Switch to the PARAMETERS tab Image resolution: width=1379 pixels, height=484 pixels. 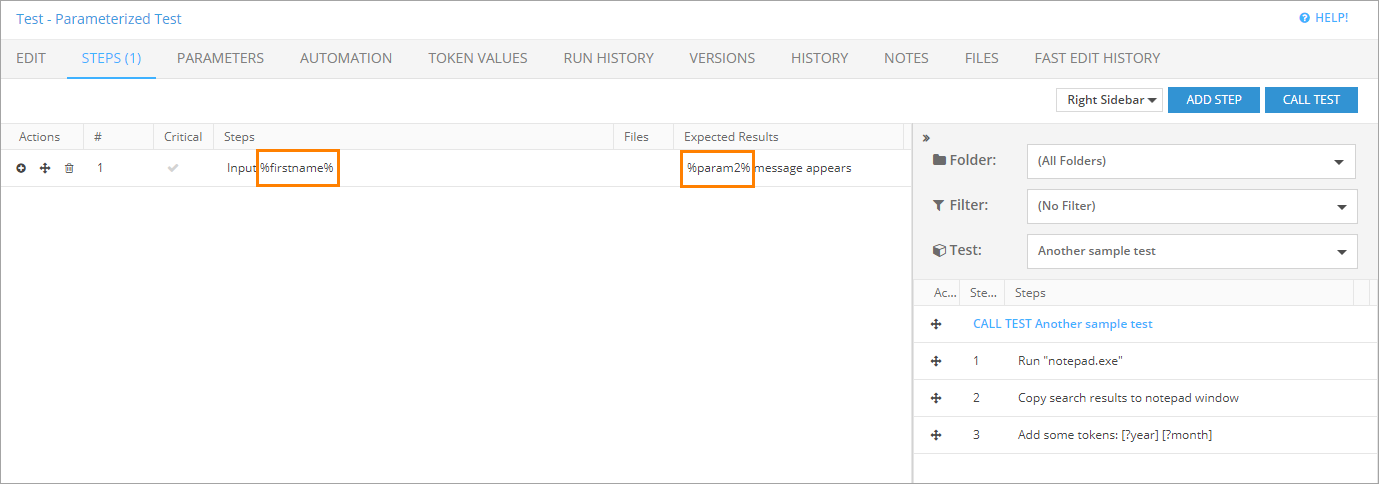tap(220, 58)
